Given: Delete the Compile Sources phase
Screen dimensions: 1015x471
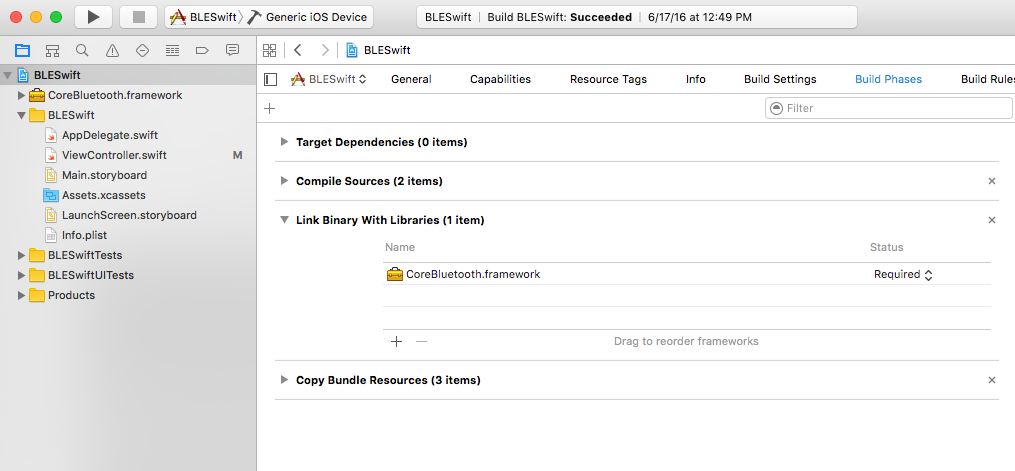Looking at the screenshot, I should point(992,181).
